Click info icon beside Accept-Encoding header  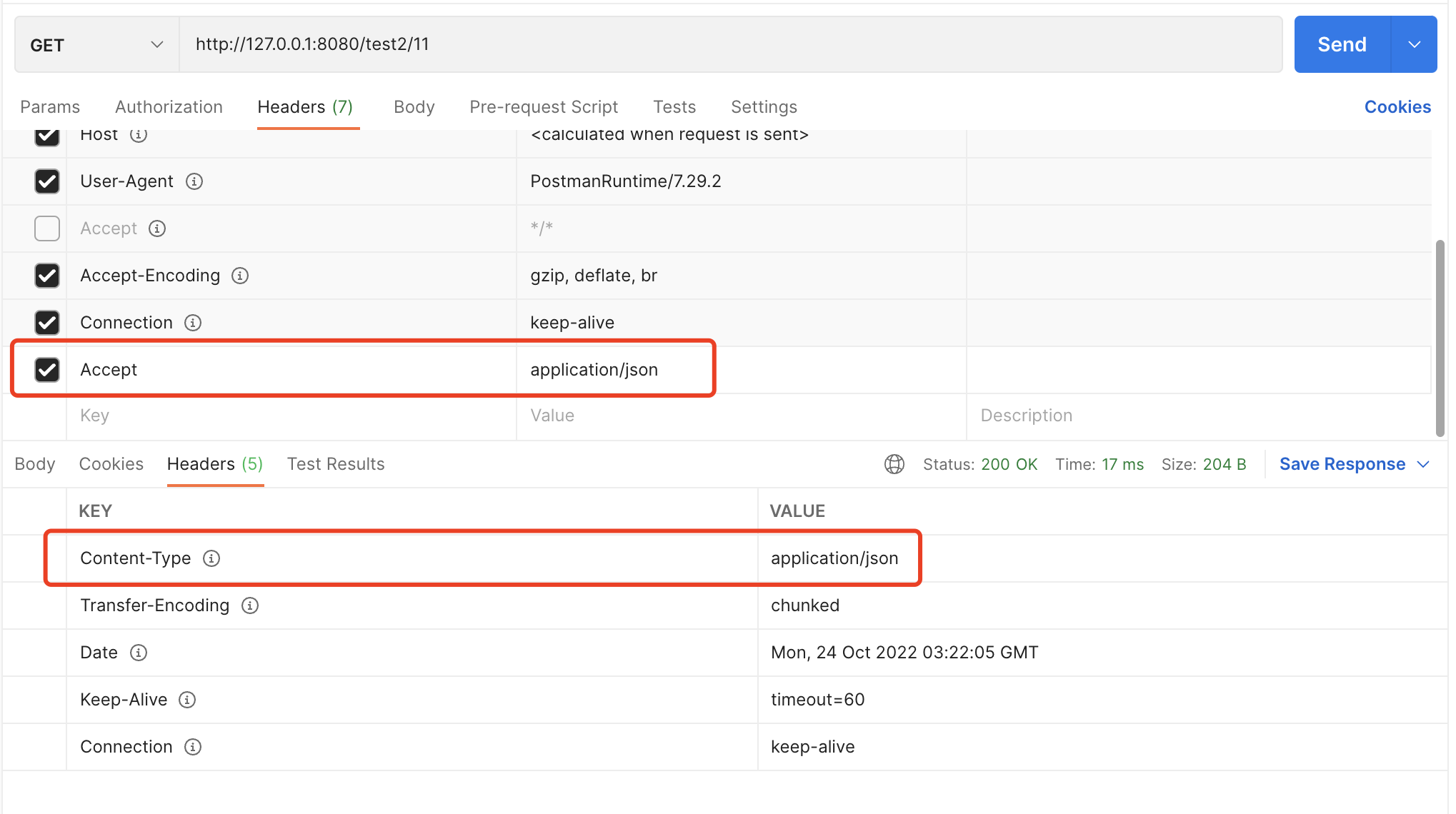click(x=240, y=276)
